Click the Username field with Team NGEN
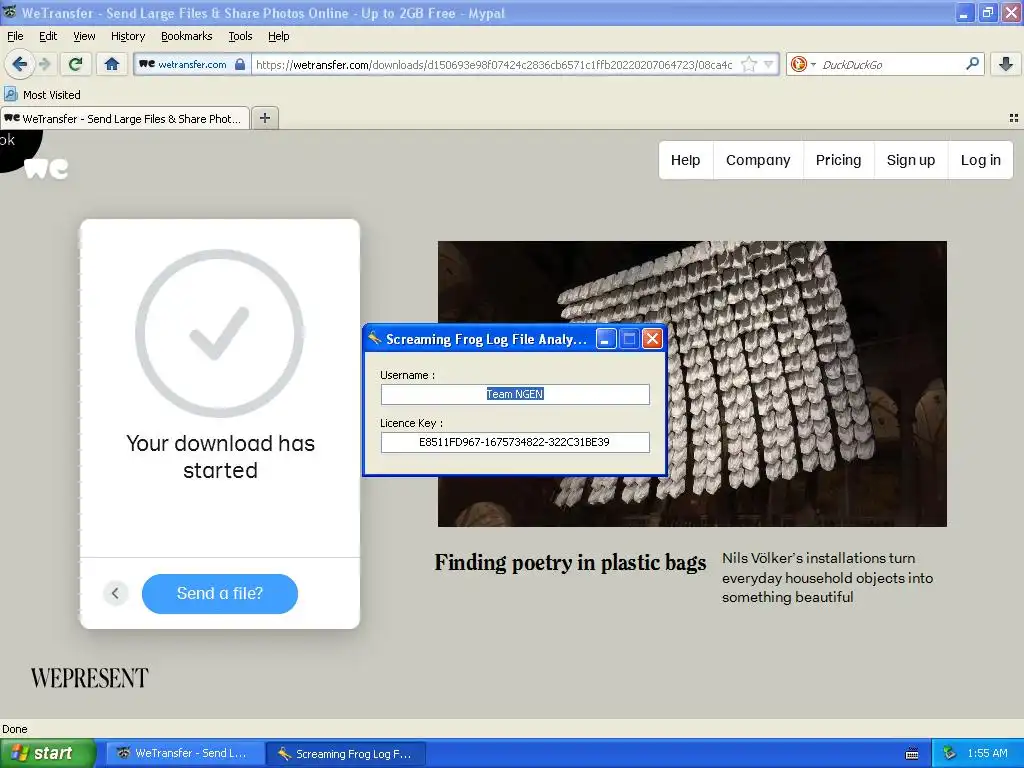 (x=515, y=394)
